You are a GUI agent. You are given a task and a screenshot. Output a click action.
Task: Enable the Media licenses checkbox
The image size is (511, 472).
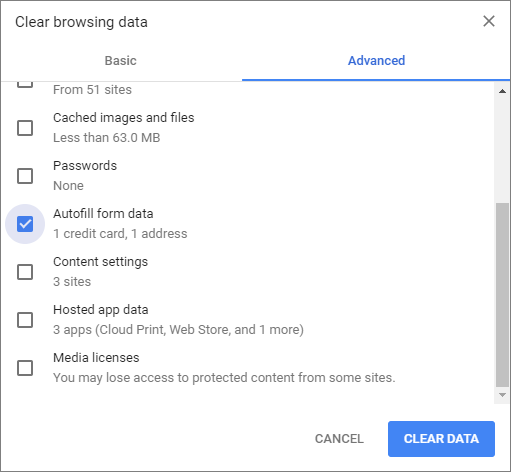pyautogui.click(x=25, y=368)
